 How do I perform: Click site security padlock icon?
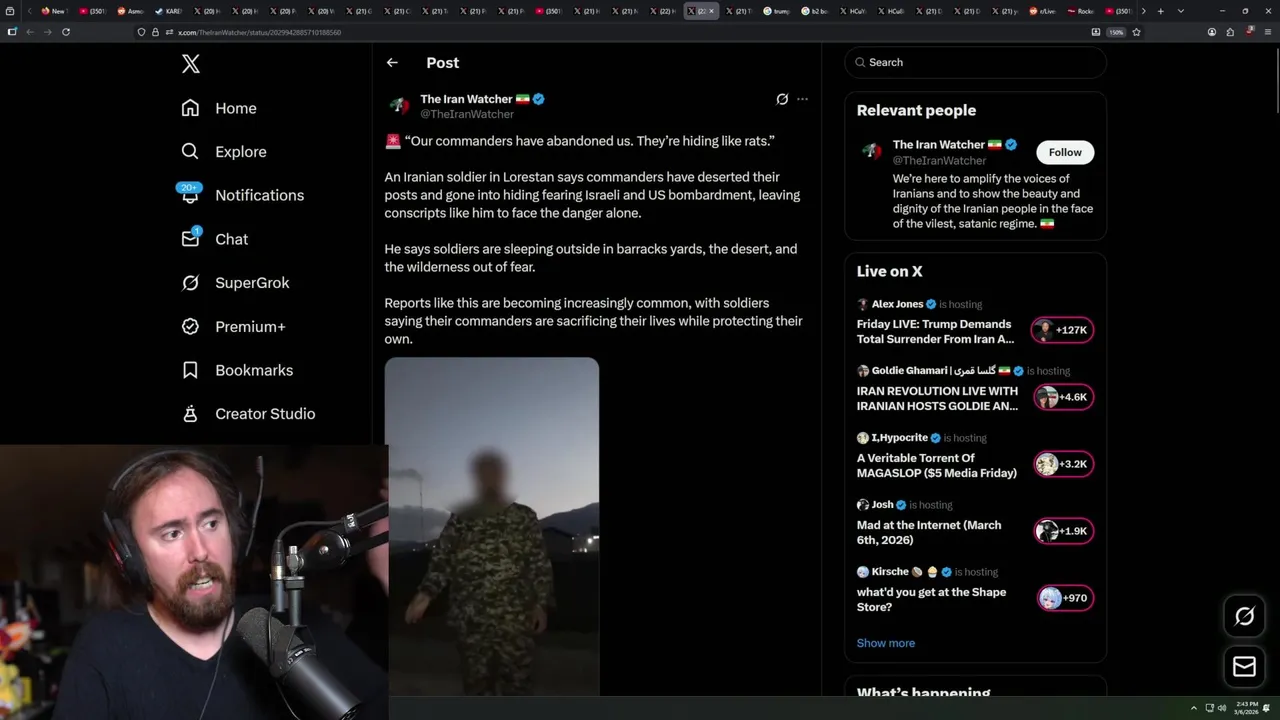(x=155, y=32)
